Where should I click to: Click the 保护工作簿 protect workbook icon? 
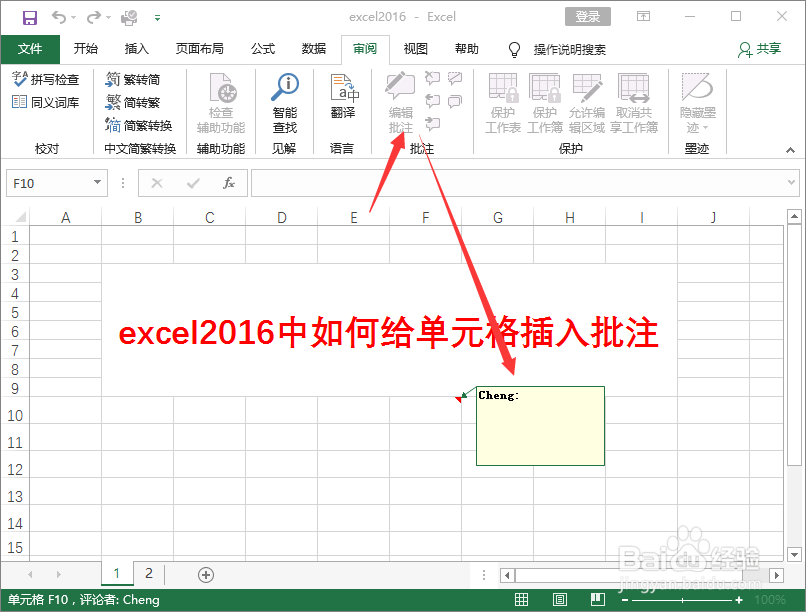[x=545, y=87]
